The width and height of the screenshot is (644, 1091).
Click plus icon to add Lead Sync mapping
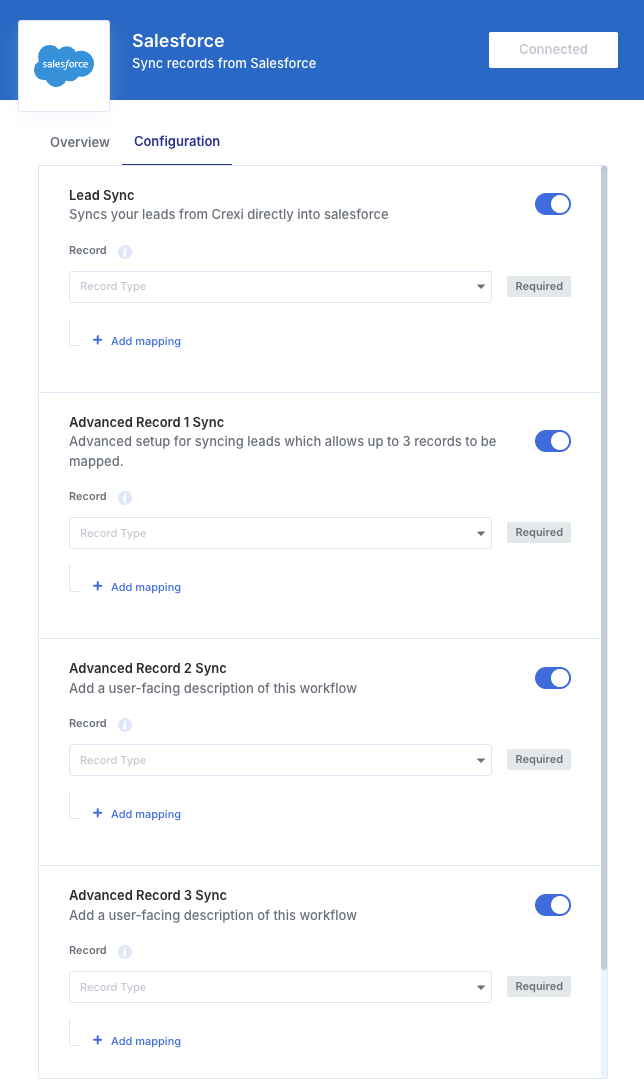(x=98, y=340)
